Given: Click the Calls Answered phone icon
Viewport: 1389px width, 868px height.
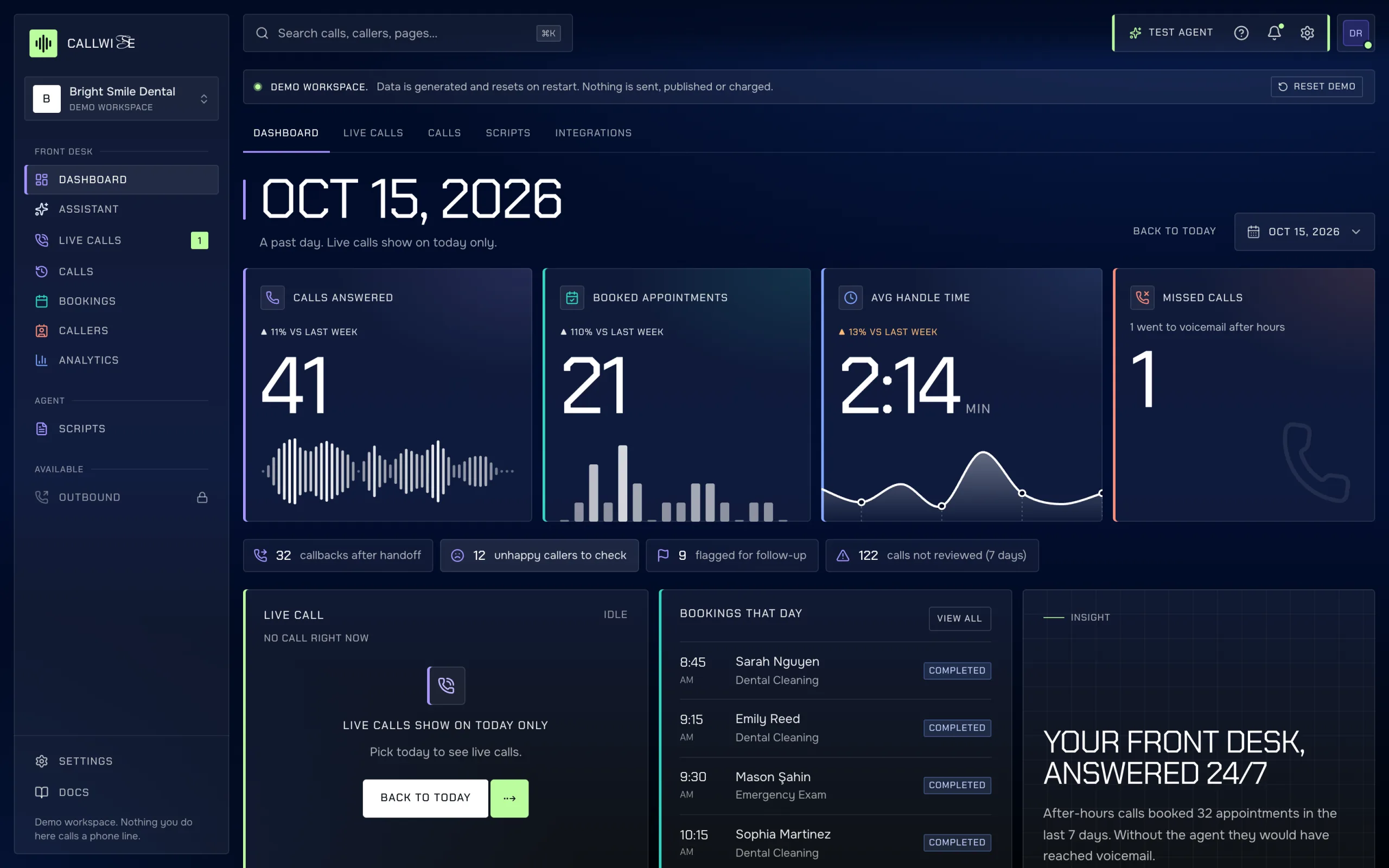Looking at the screenshot, I should (272, 297).
